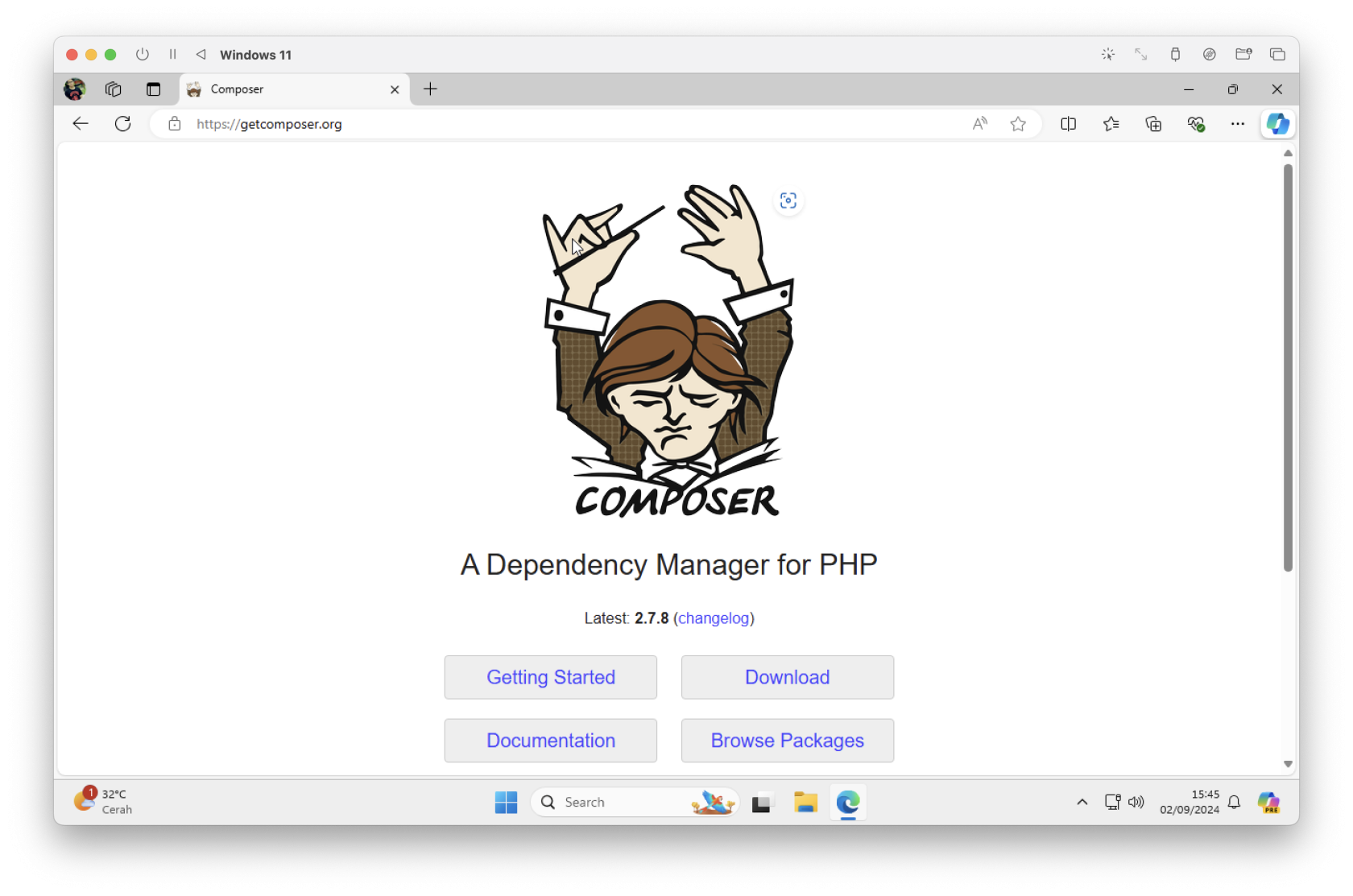Screen dimensions: 1353x896
Task: Open Copilot preview from the taskbar
Action: [x=1269, y=803]
